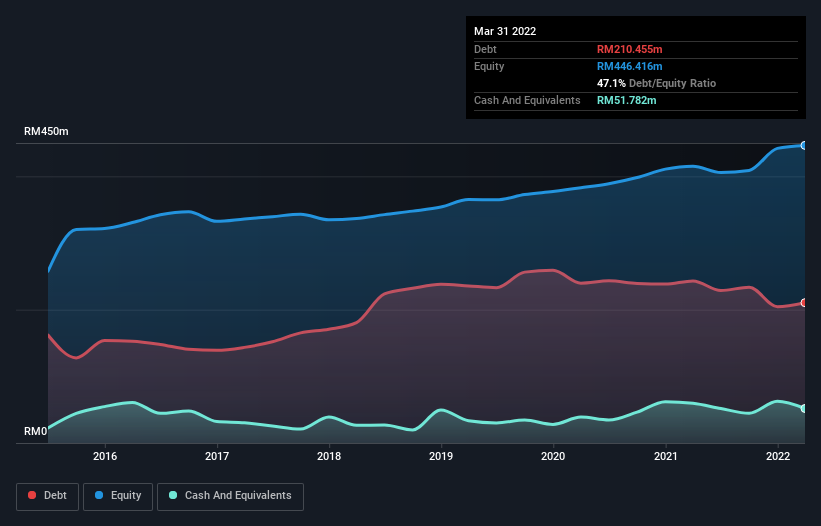Click the 2016 x-axis label
821x526 pixels.
[x=105, y=456]
